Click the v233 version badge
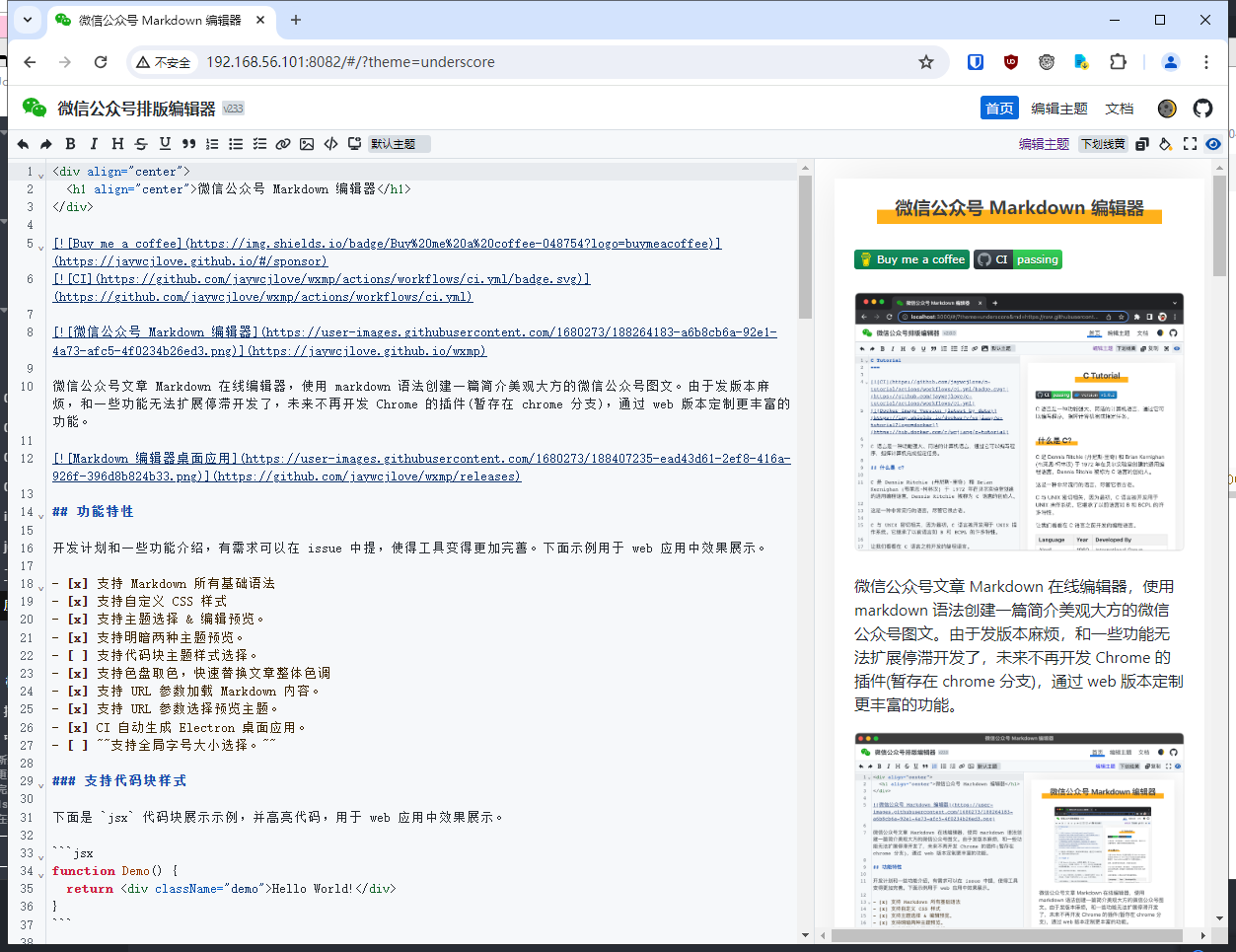The width and height of the screenshot is (1236, 952). (233, 109)
